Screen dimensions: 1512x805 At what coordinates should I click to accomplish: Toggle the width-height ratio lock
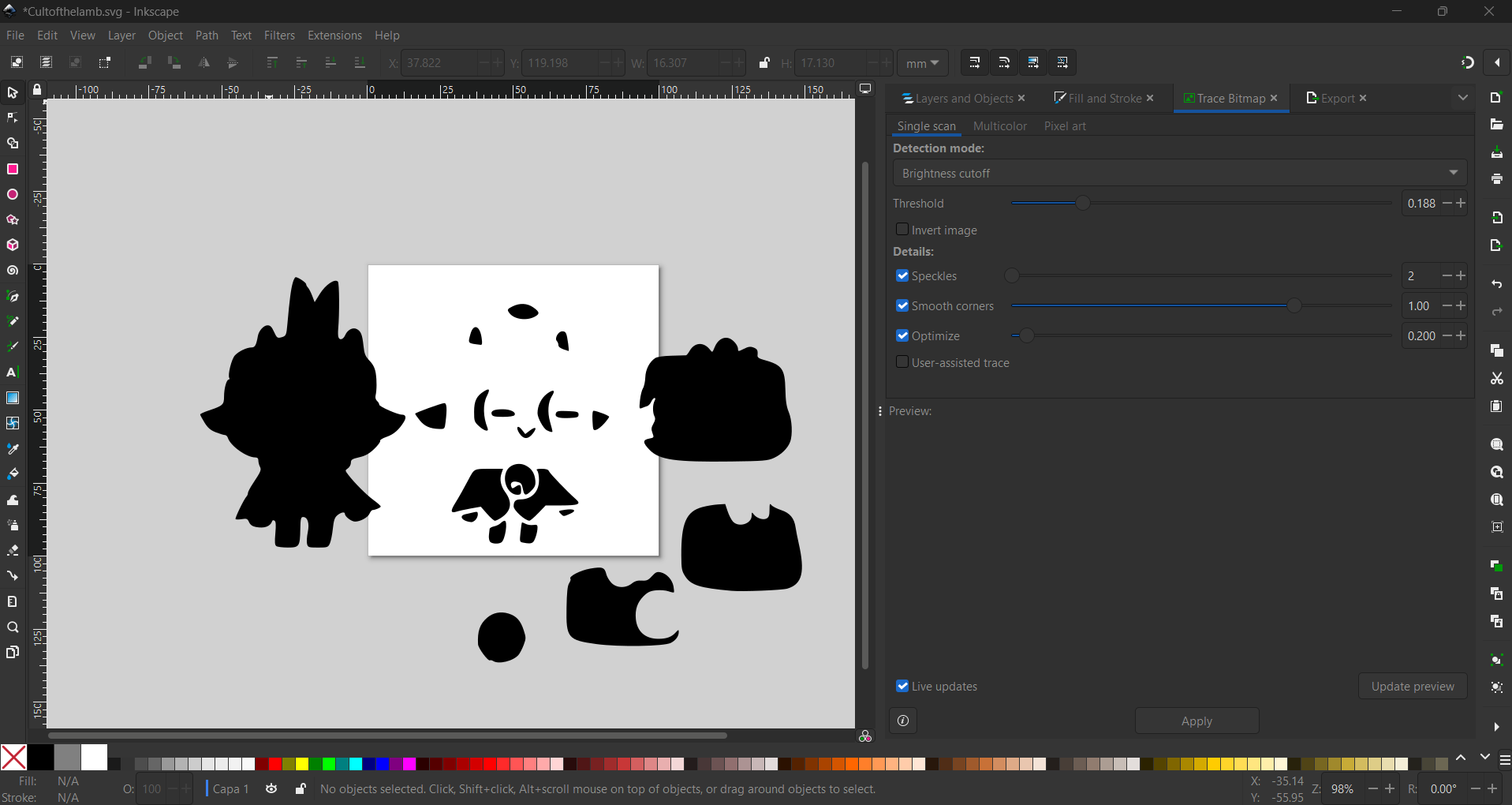(x=764, y=62)
